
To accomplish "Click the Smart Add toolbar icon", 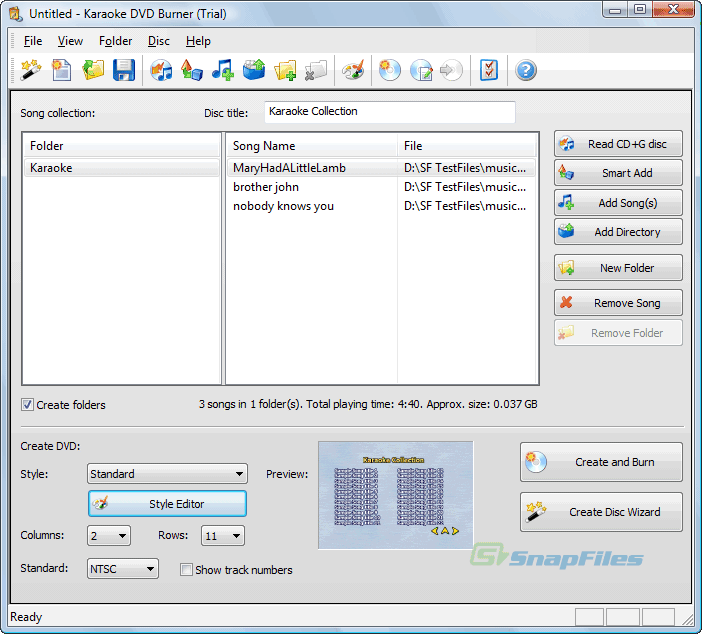I will [x=192, y=70].
